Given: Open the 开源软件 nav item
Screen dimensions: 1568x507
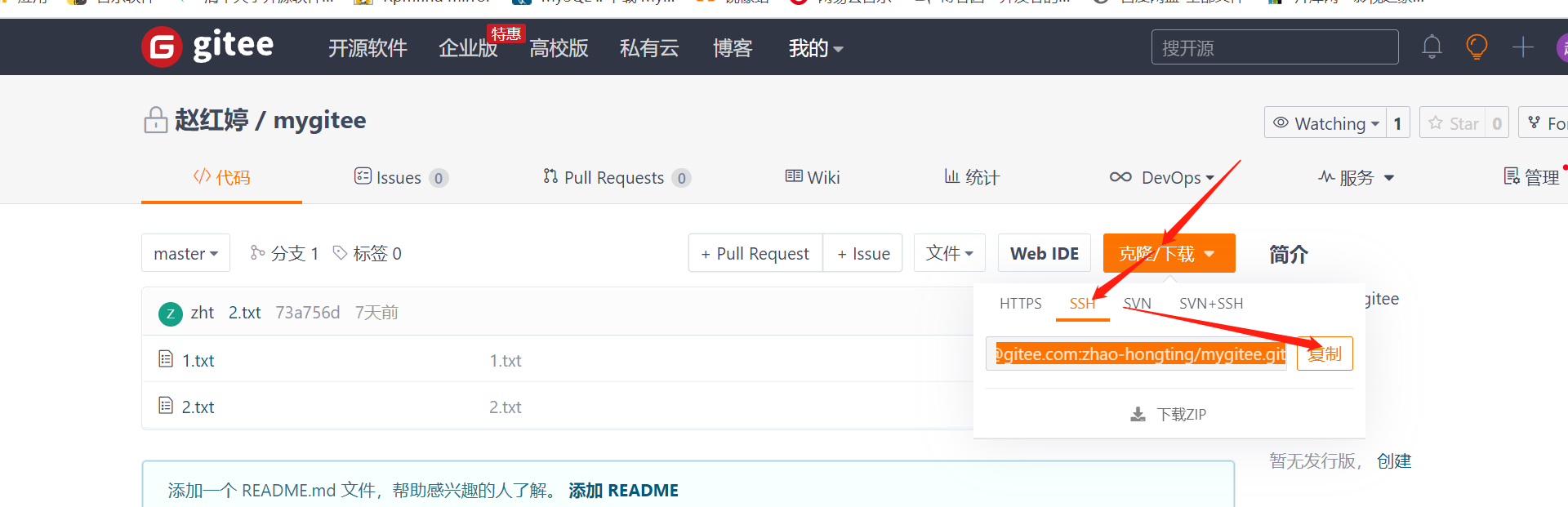Looking at the screenshot, I should point(367,48).
